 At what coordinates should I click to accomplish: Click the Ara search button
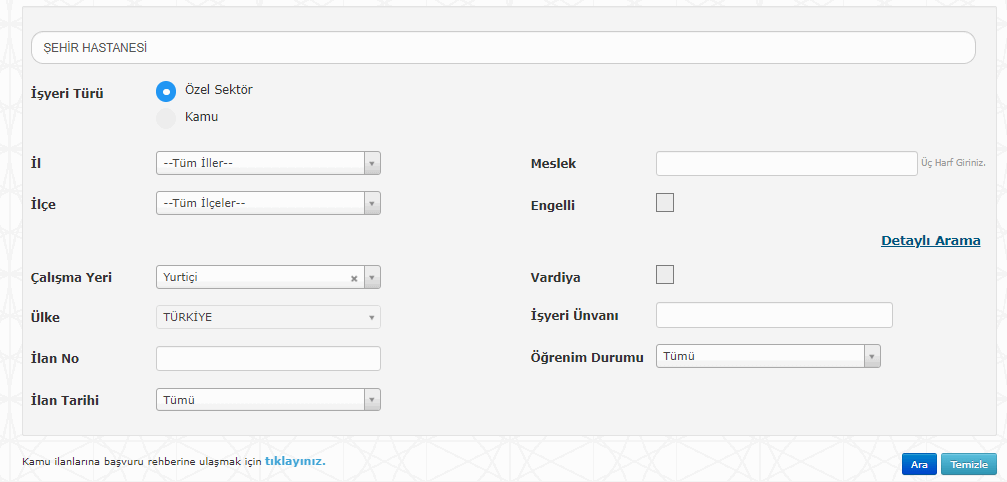[919, 464]
